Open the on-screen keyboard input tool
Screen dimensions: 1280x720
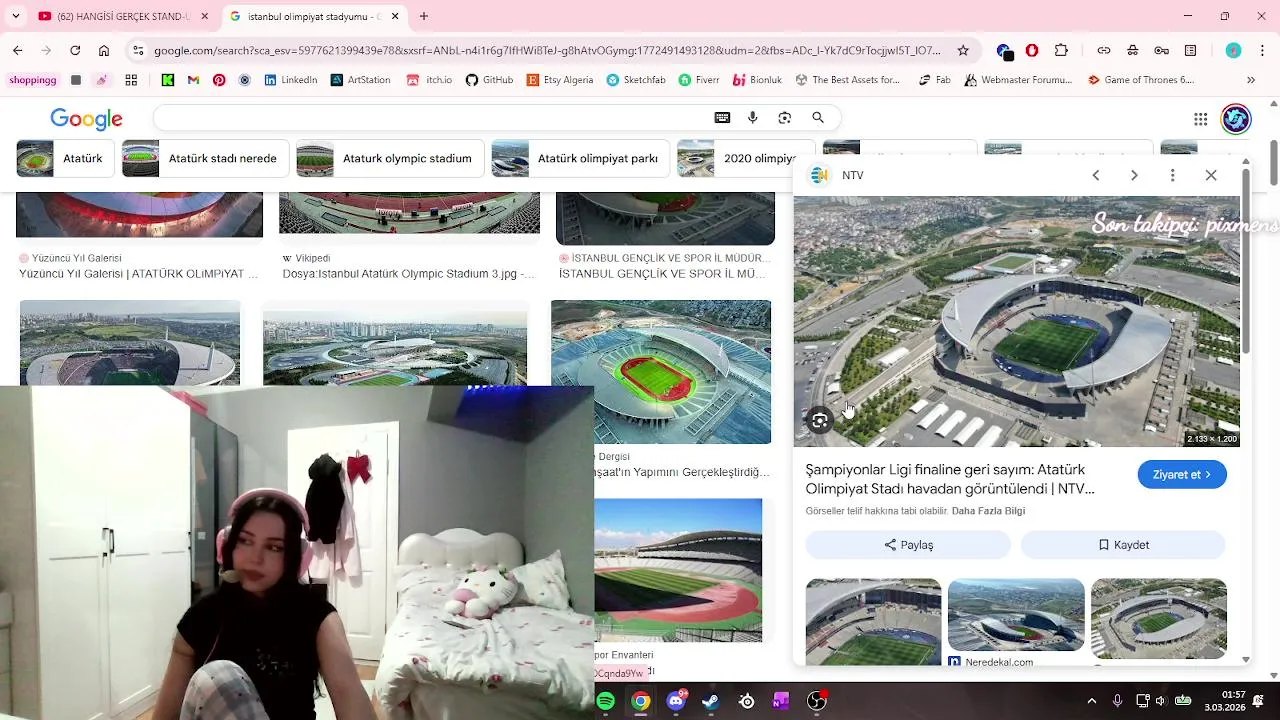coord(722,118)
